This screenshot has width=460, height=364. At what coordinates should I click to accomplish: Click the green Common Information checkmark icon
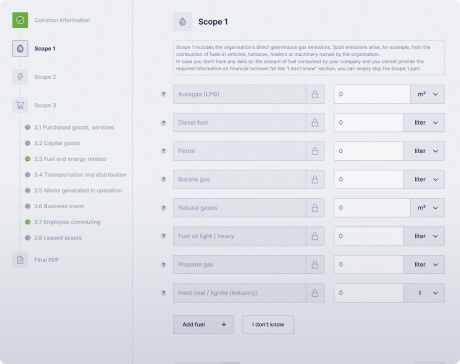click(x=20, y=20)
